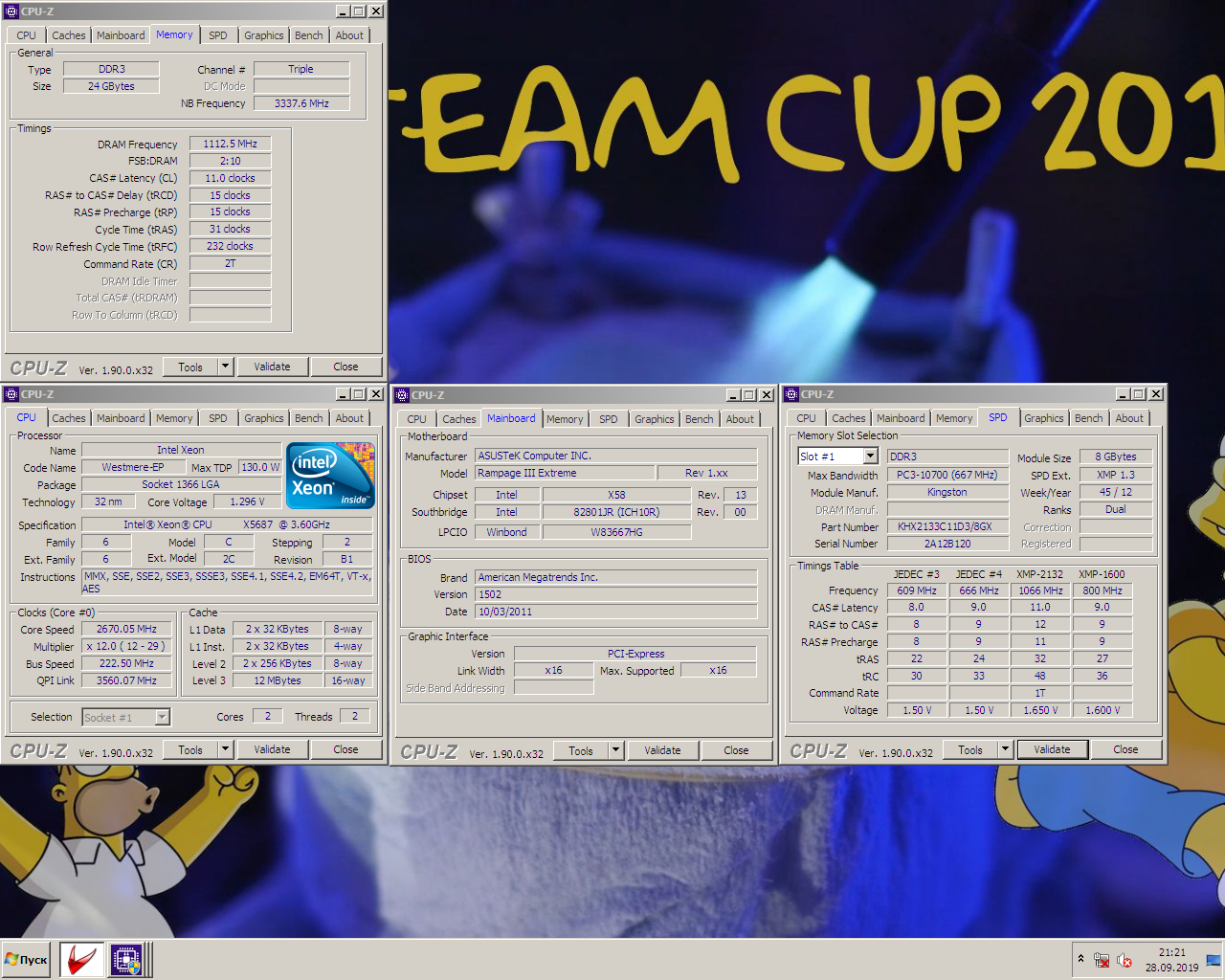Show hidden tray icons arrow
1225x980 pixels.
pyautogui.click(x=1080, y=959)
